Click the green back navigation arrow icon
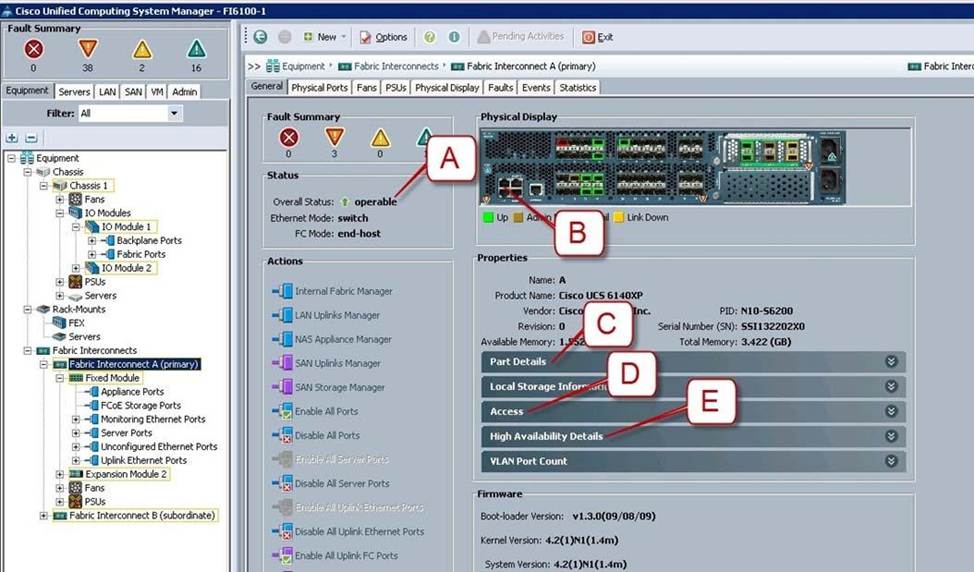This screenshot has width=974, height=572. click(x=260, y=37)
